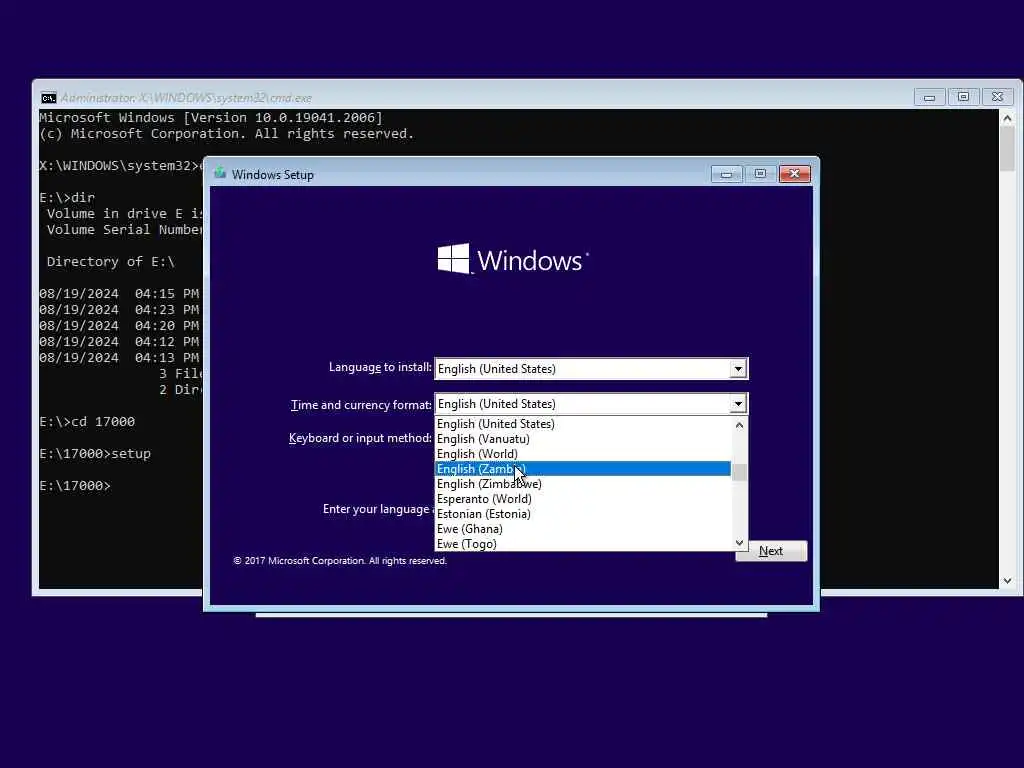Viewport: 1024px width, 768px height.
Task: Click cmd window scrollbar up arrow
Action: click(x=1007, y=118)
